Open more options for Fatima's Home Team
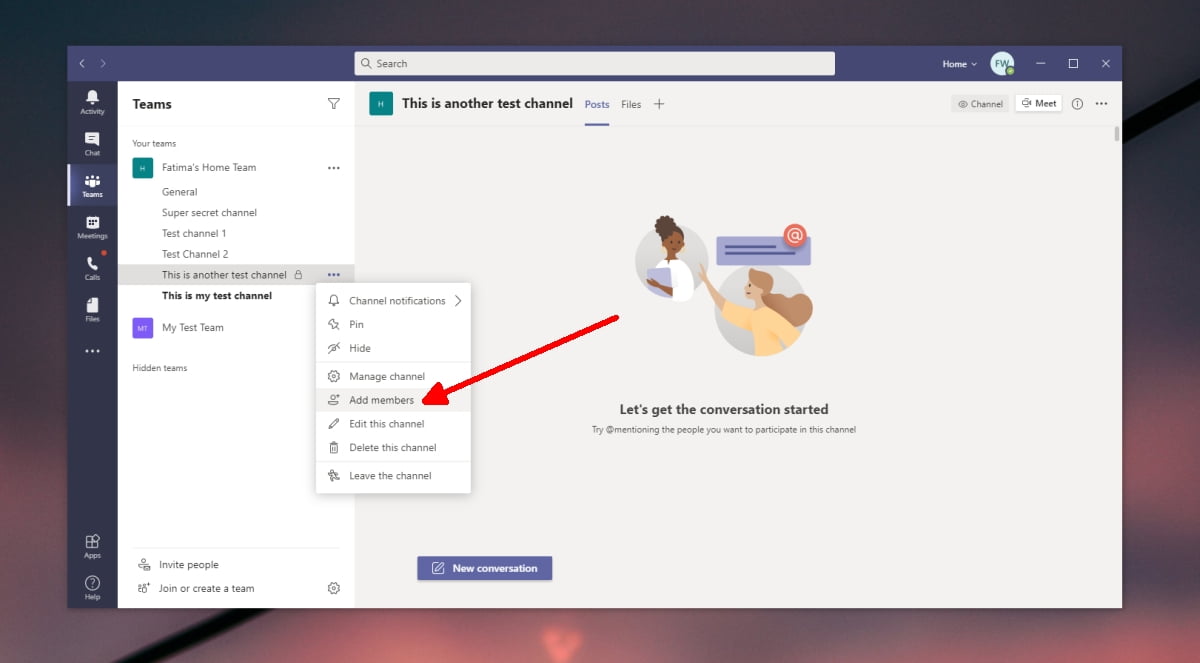1200x663 pixels. (334, 168)
